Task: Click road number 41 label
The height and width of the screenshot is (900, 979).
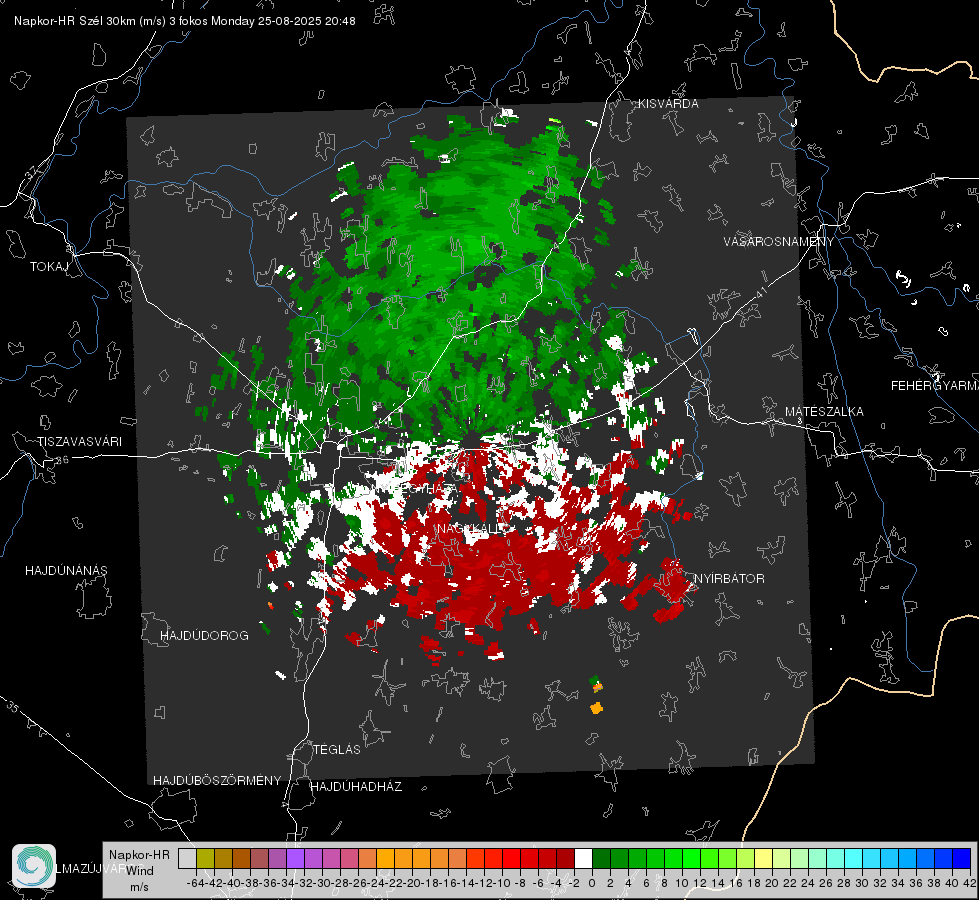Action: tap(761, 292)
